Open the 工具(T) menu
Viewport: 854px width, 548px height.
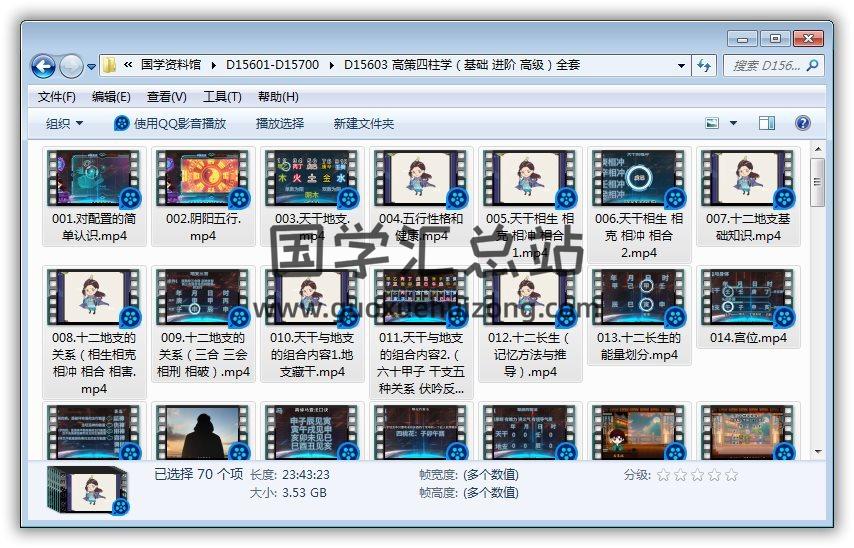[x=222, y=97]
